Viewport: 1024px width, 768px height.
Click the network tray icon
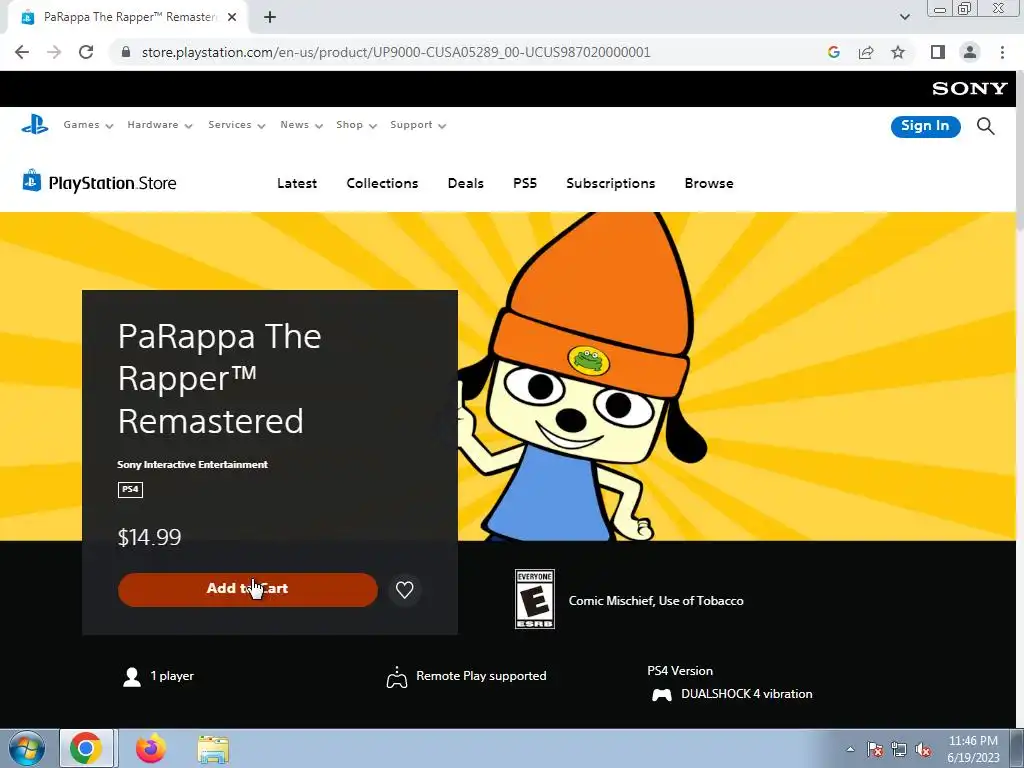click(x=899, y=750)
